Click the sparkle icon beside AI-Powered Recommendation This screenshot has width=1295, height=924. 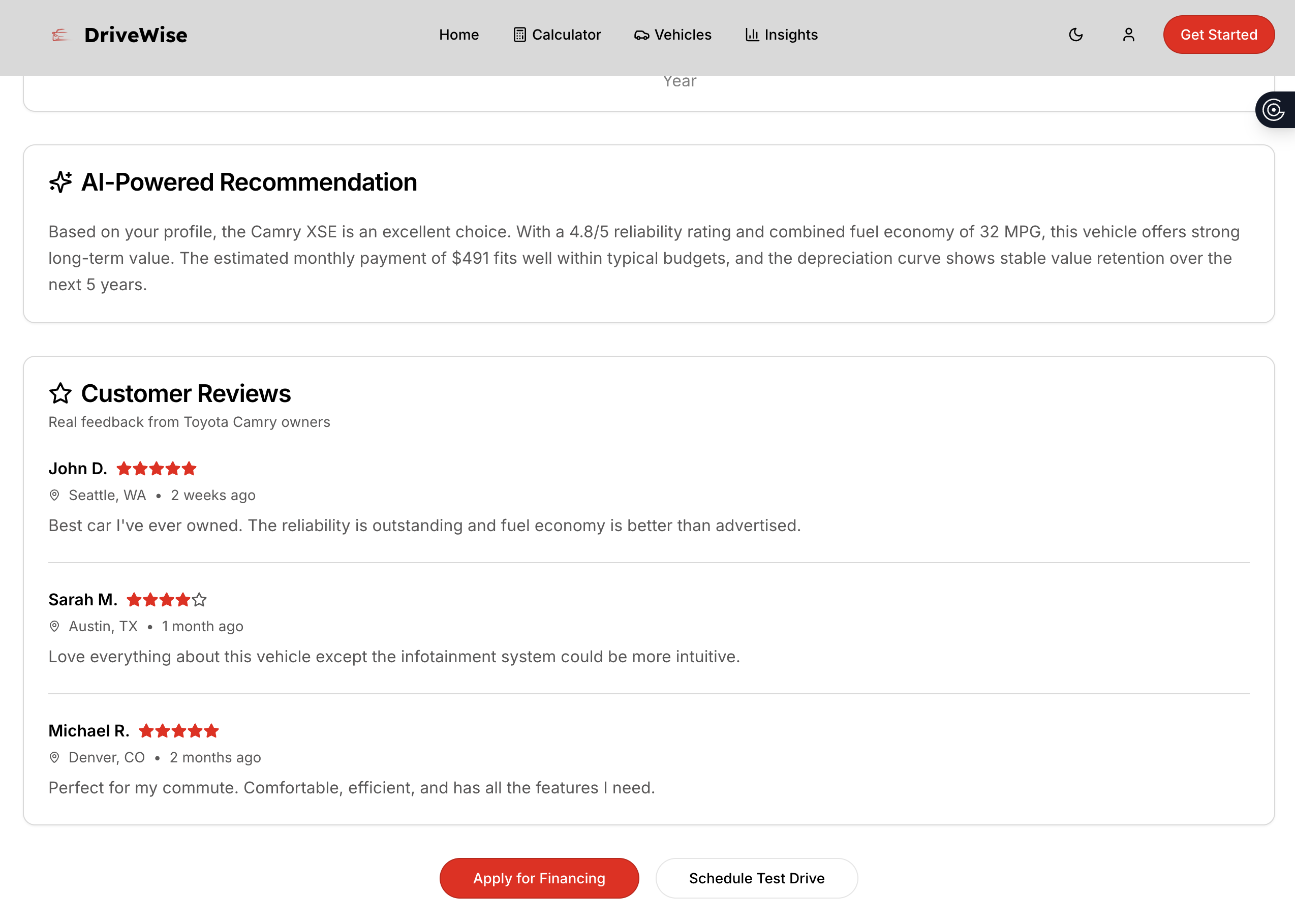tap(60, 182)
